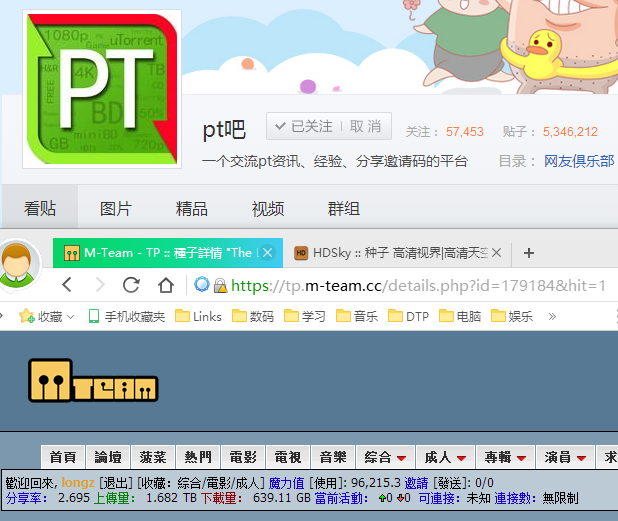Open the 魔力值 bonus link
Screen dimensions: 618x521
(287, 483)
